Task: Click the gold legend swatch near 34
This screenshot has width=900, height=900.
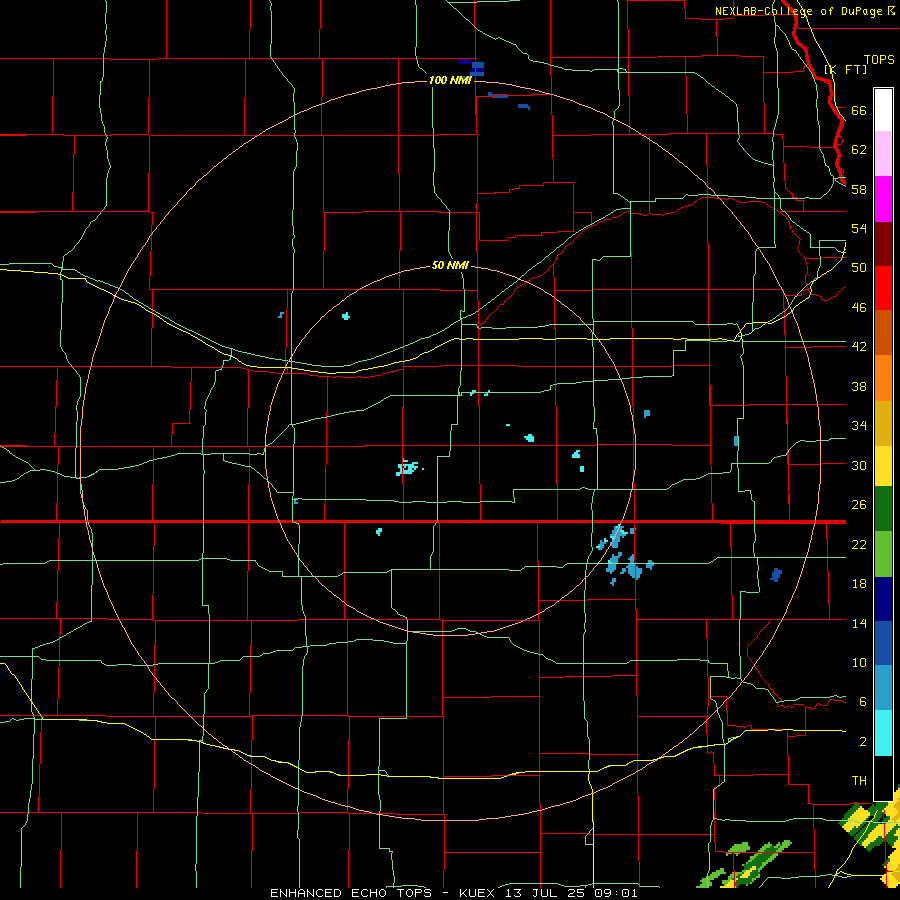Action: click(883, 422)
